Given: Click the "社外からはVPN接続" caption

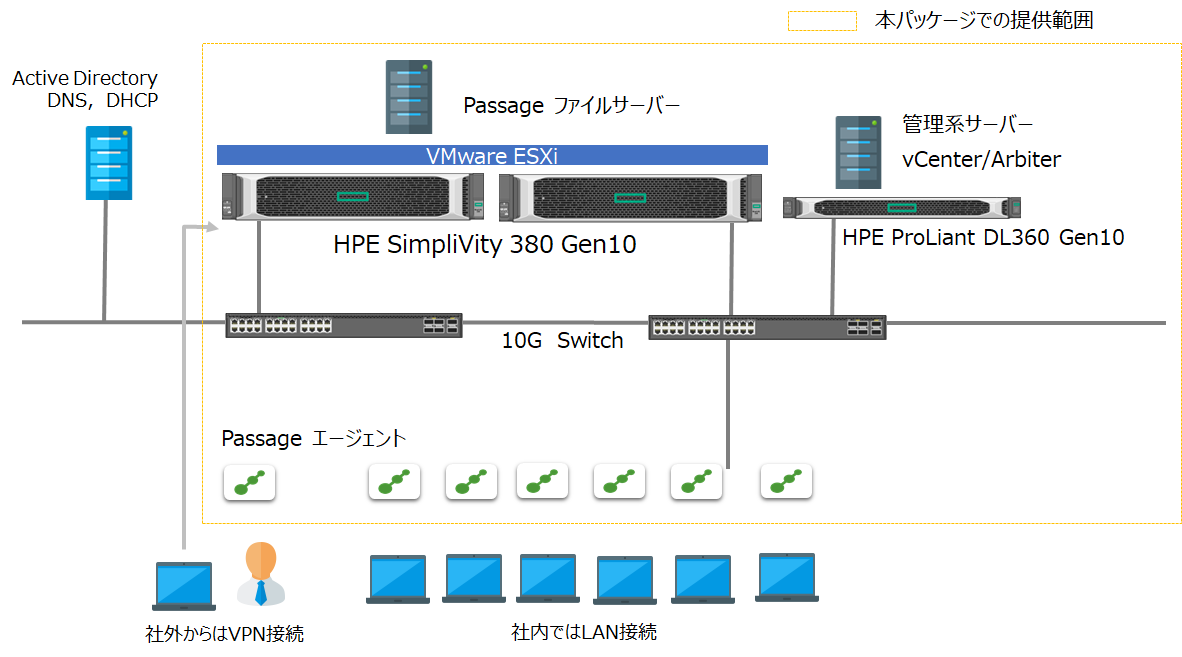Looking at the screenshot, I should coord(225,634).
